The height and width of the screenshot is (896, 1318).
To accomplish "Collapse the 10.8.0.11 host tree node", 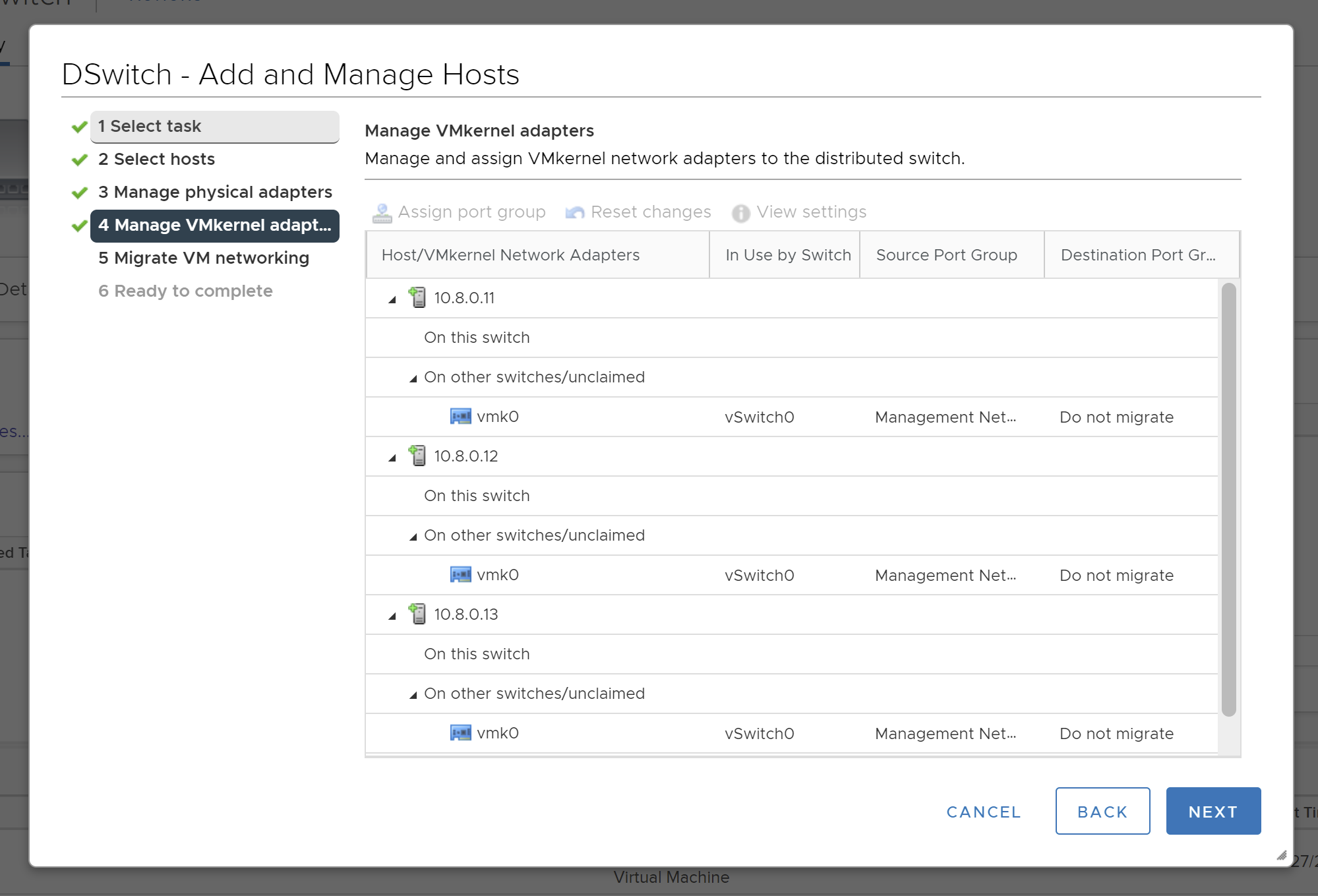I will coord(392,299).
